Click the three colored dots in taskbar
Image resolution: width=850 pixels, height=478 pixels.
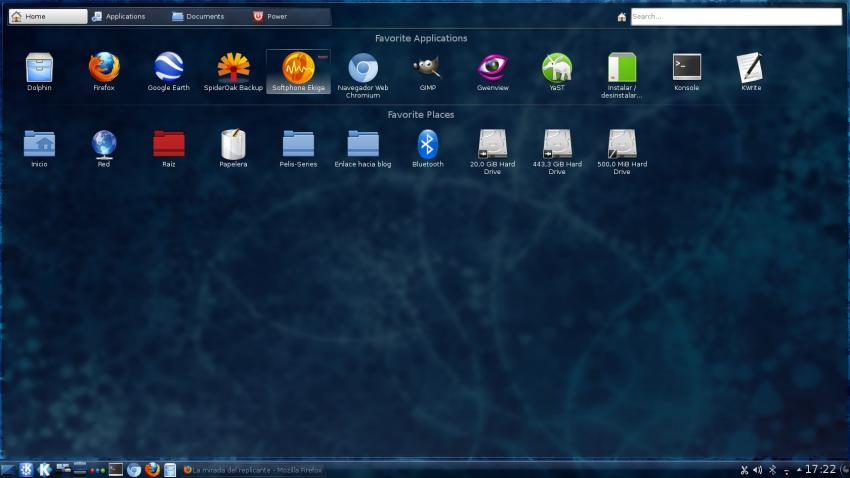click(x=98, y=470)
